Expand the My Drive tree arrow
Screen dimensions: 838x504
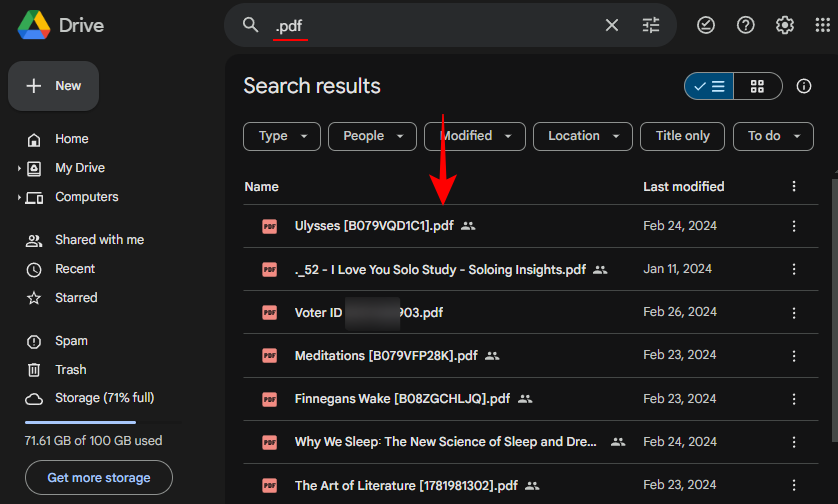coord(19,168)
